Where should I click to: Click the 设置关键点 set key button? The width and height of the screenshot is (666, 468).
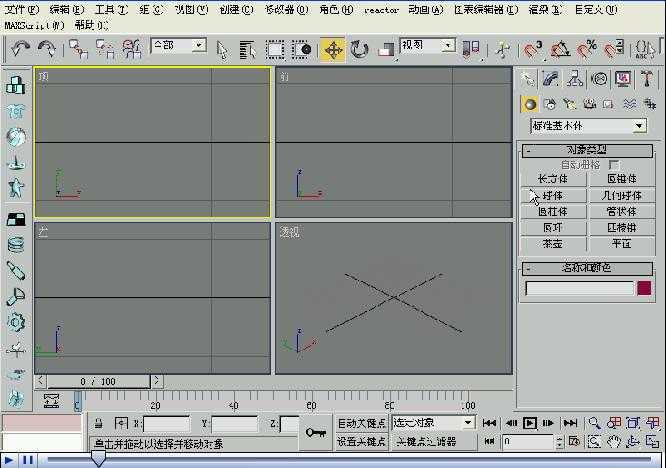click(x=361, y=442)
